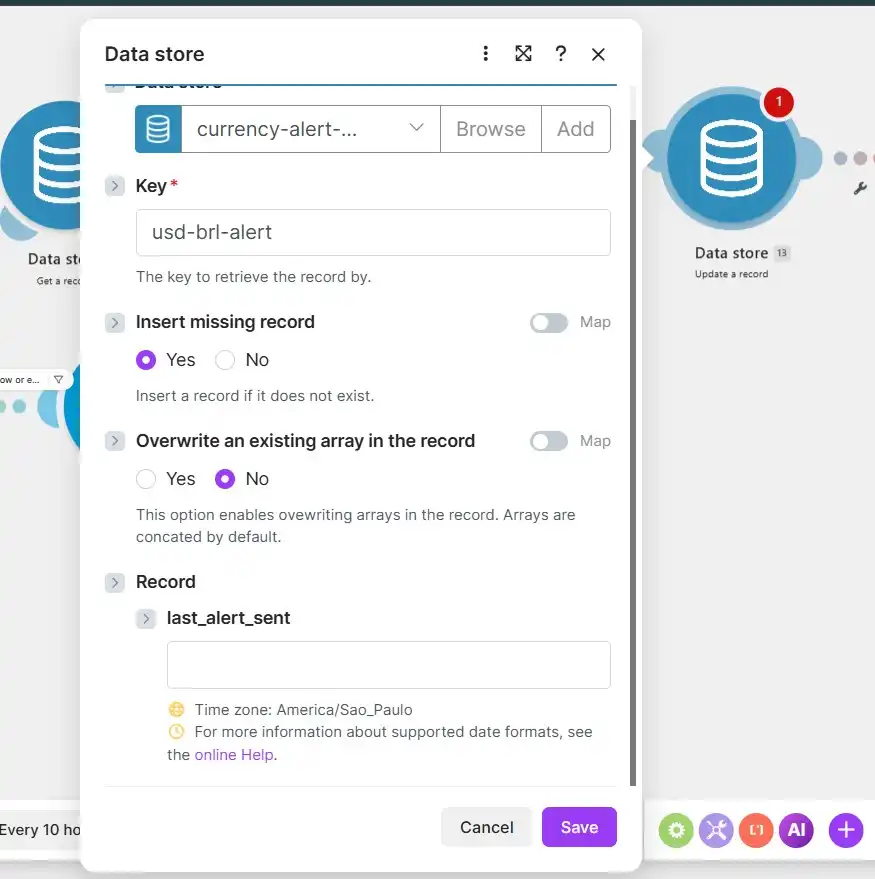875x879 pixels.
Task: Save the Data store settings
Action: (x=579, y=827)
